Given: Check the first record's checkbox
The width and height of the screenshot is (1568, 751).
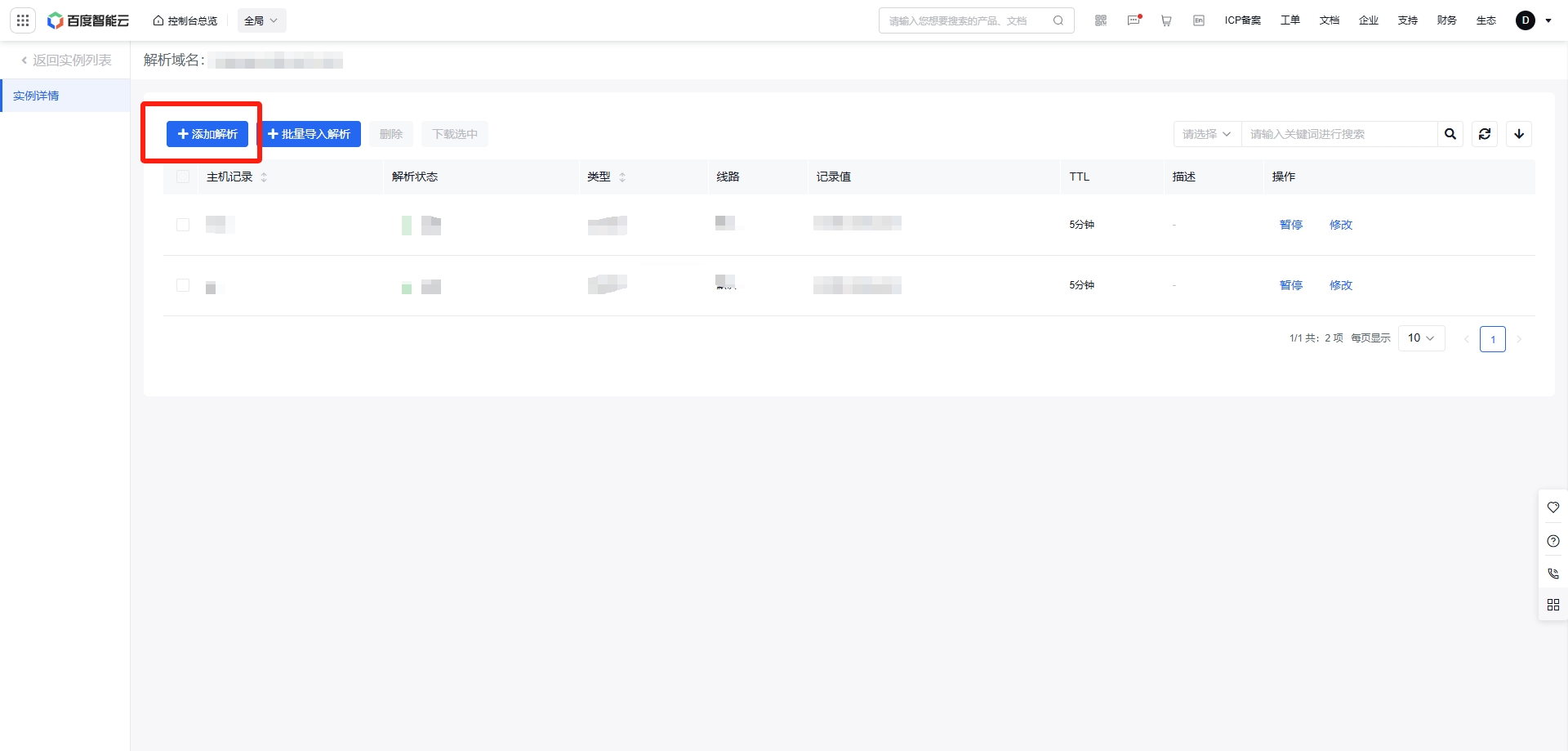Looking at the screenshot, I should [x=183, y=225].
